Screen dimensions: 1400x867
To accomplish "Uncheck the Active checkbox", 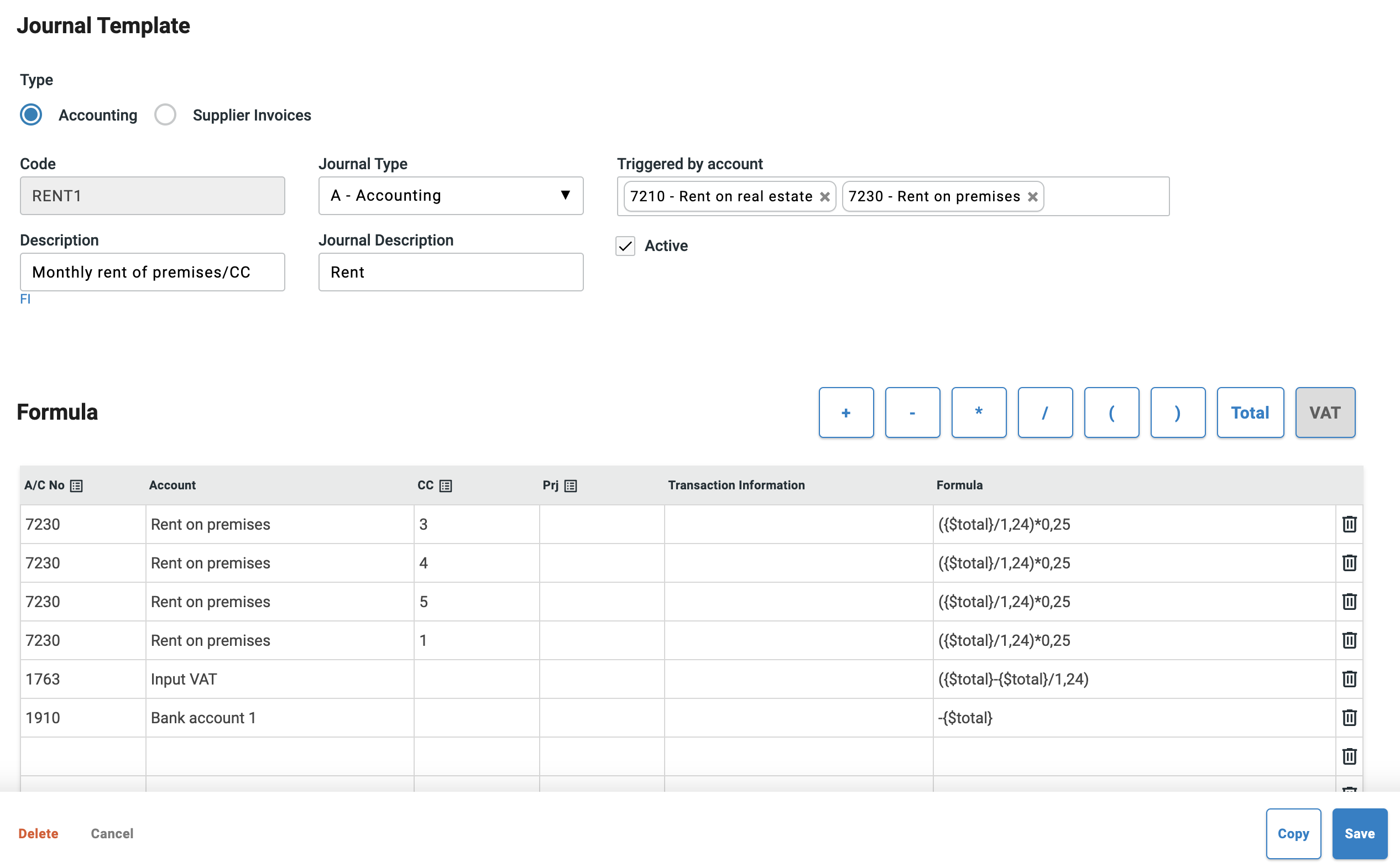I will [625, 246].
